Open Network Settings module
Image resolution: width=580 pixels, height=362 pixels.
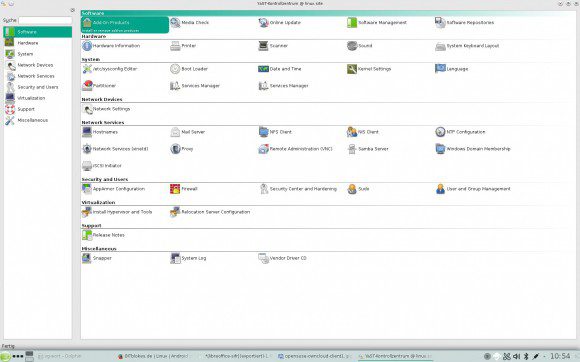pyautogui.click(x=106, y=109)
